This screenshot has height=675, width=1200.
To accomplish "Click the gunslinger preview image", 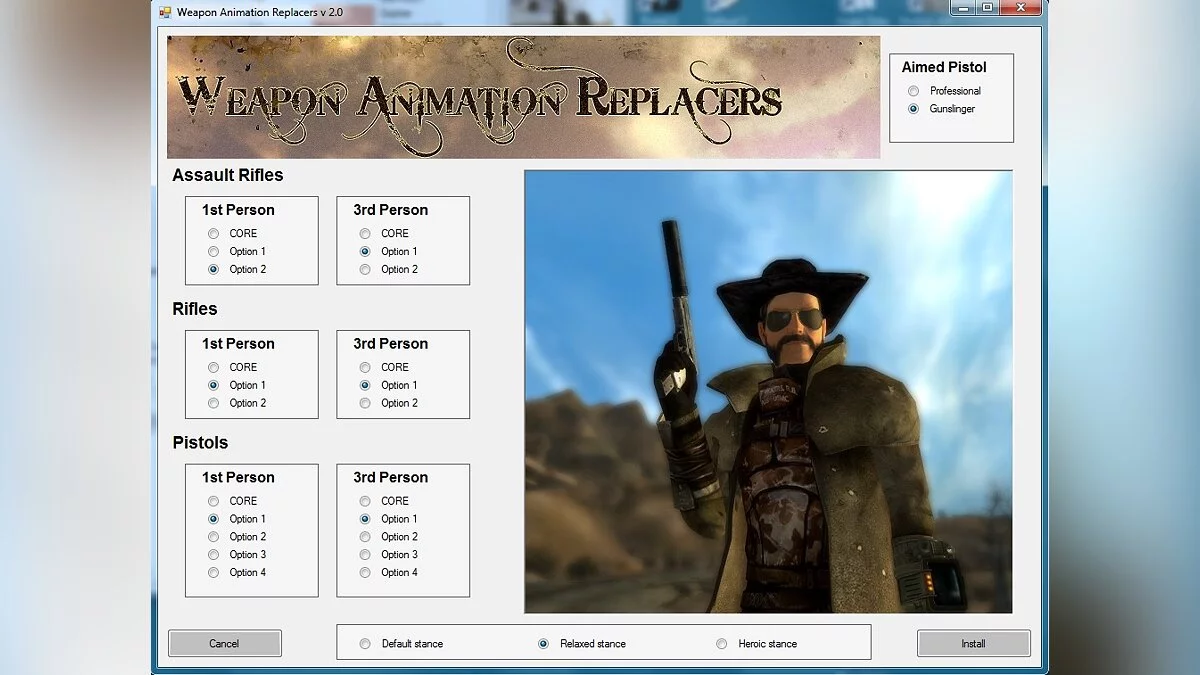I will point(768,391).
